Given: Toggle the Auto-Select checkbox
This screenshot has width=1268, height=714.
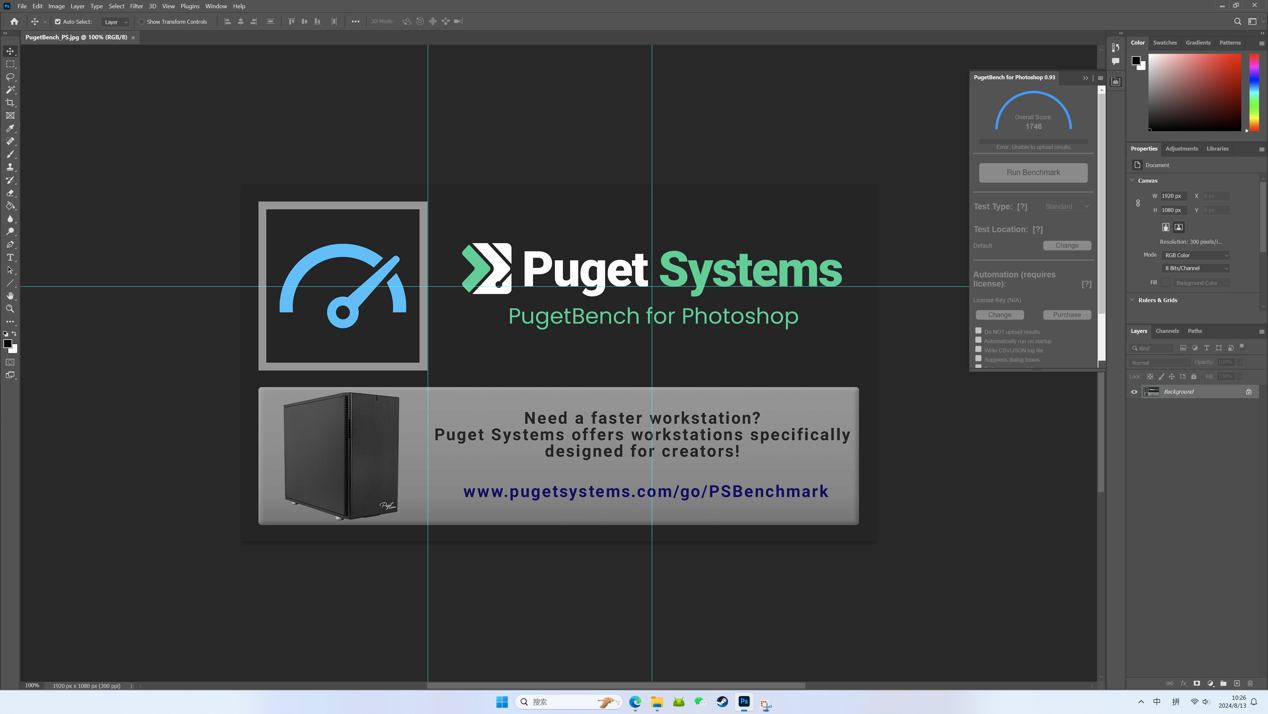Looking at the screenshot, I should pyautogui.click(x=58, y=21).
